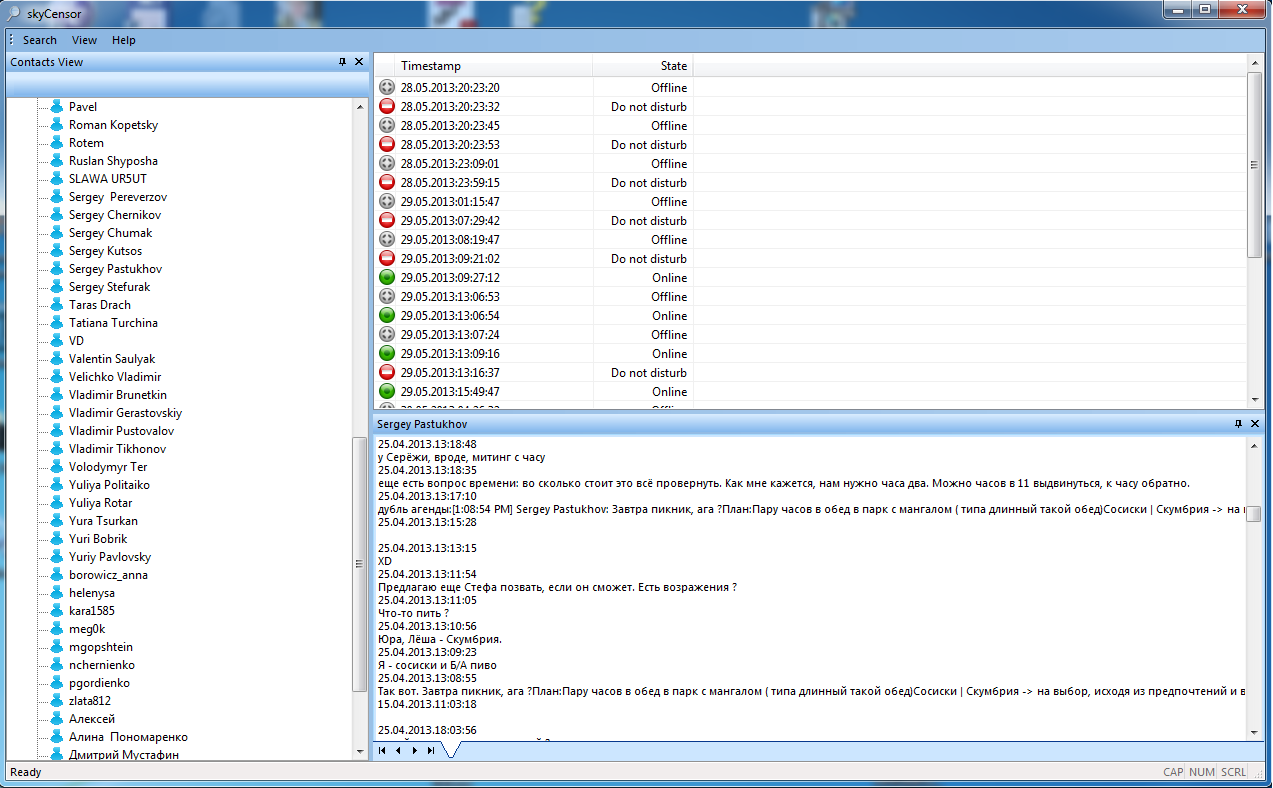The height and width of the screenshot is (788, 1273).
Task: Click Online status icon at 29.05.2013:13:09:16
Action: coord(387,353)
